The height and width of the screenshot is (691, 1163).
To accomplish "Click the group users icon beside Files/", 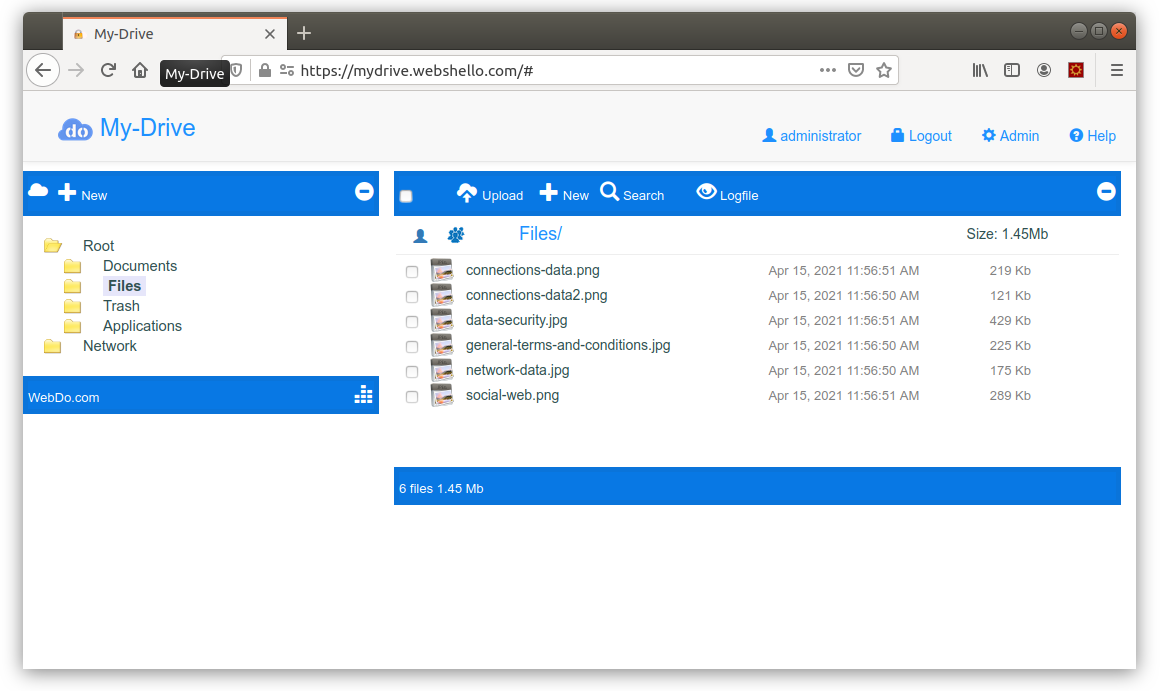I will coord(456,235).
